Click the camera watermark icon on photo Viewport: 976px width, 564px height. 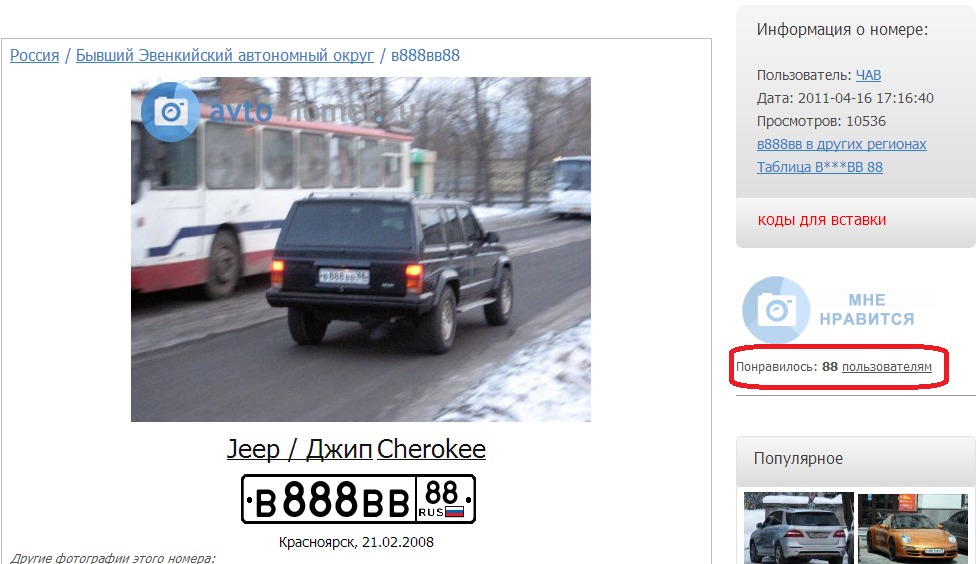[171, 112]
